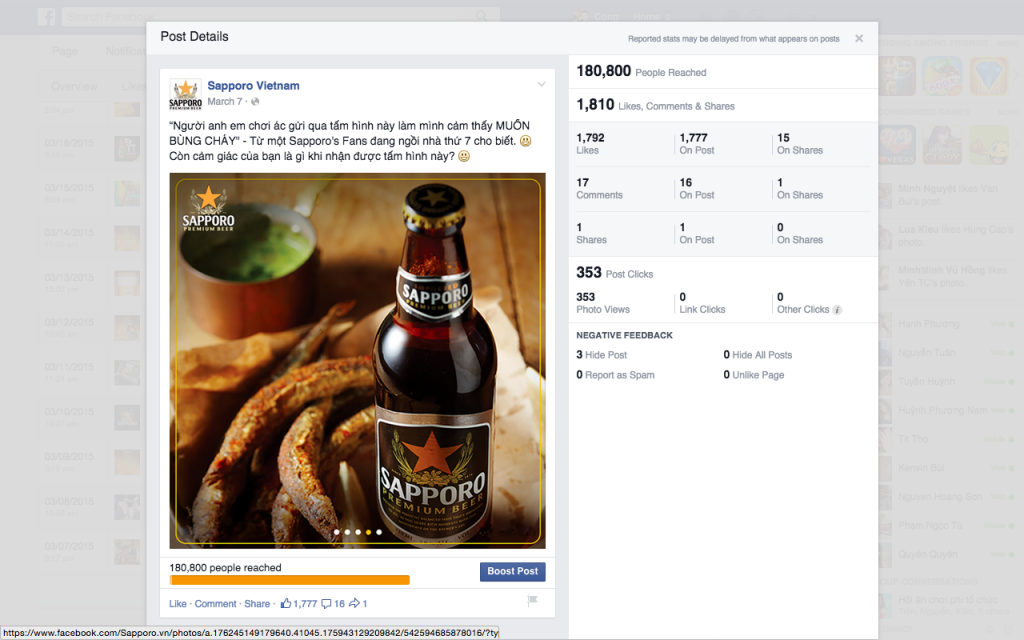Click the thumbs-up icon next to 1,777
The height and width of the screenshot is (640, 1024).
point(285,603)
